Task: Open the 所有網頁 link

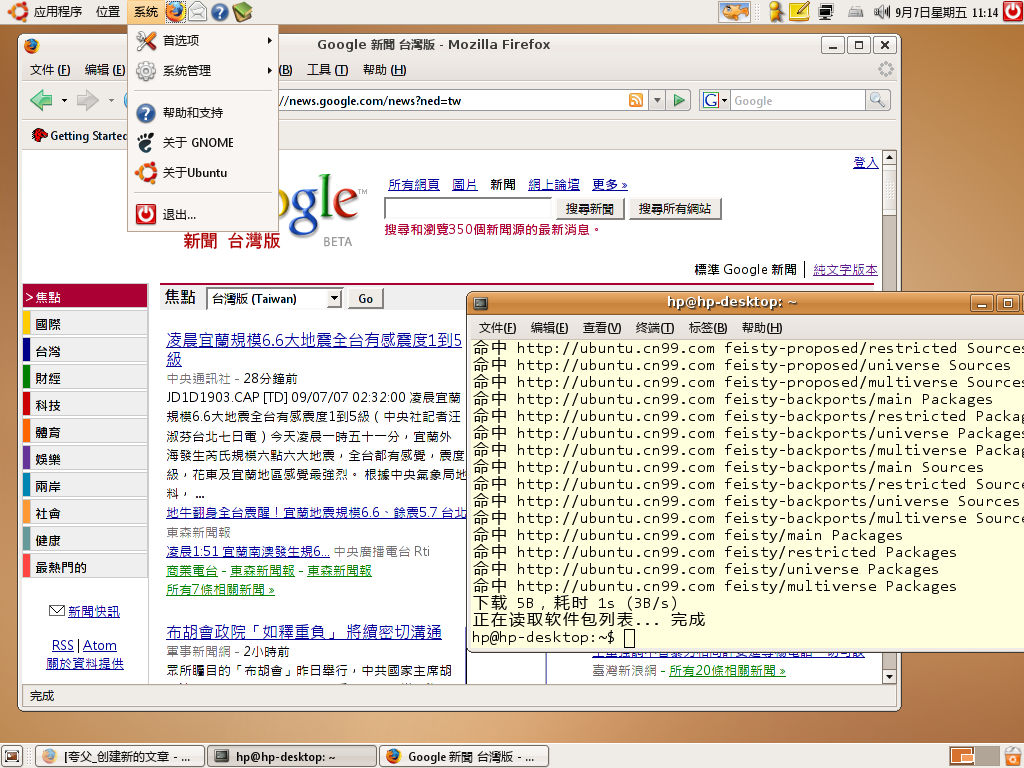Action: pyautogui.click(x=413, y=185)
